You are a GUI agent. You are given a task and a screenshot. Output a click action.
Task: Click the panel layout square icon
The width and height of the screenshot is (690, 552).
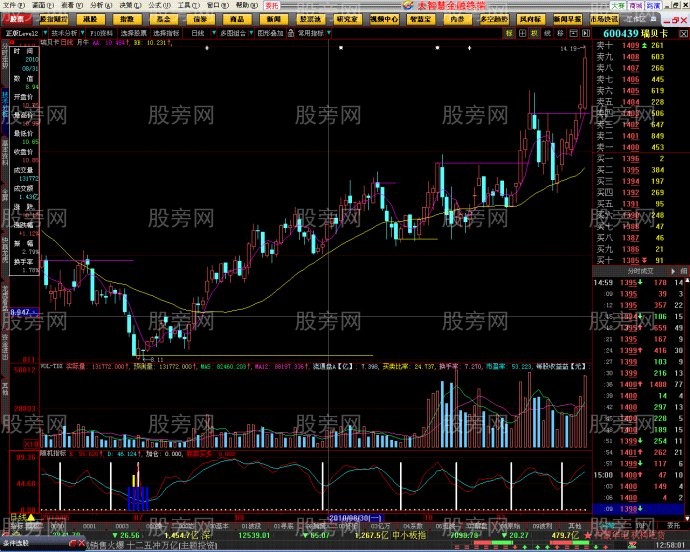point(573,33)
